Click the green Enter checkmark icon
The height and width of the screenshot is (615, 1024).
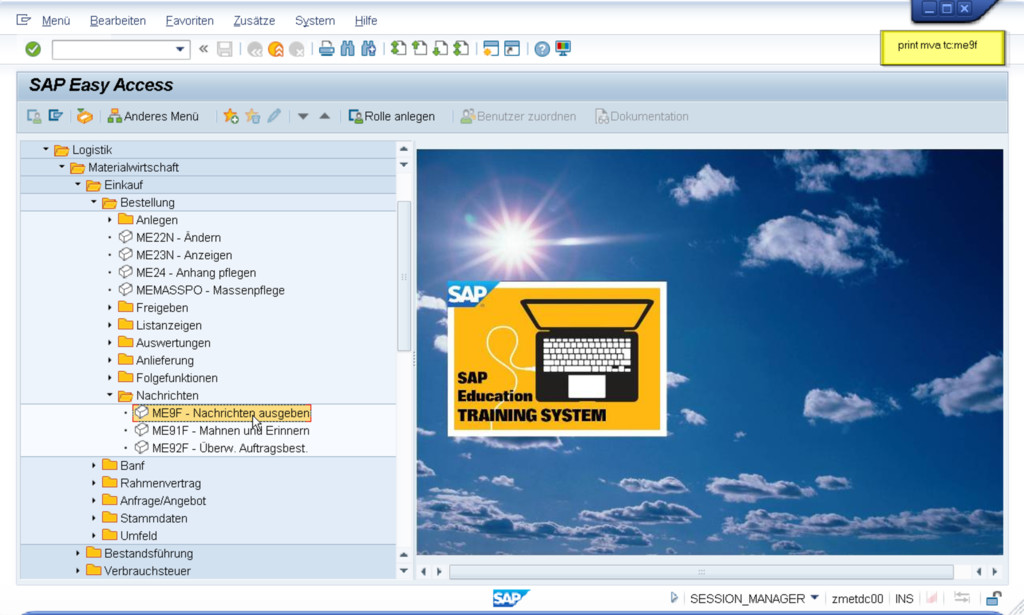pos(33,49)
